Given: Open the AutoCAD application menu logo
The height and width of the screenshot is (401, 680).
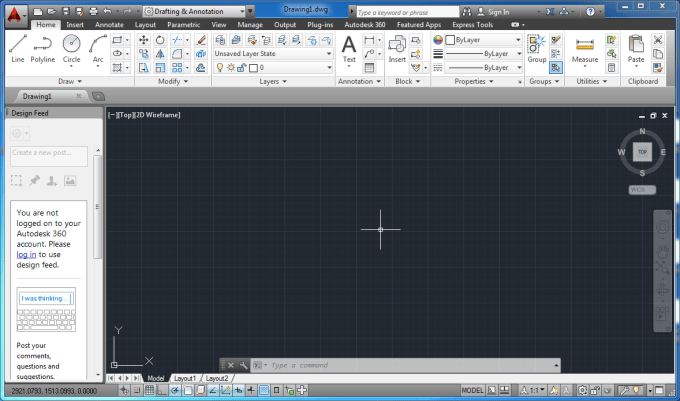Looking at the screenshot, I should [x=15, y=15].
